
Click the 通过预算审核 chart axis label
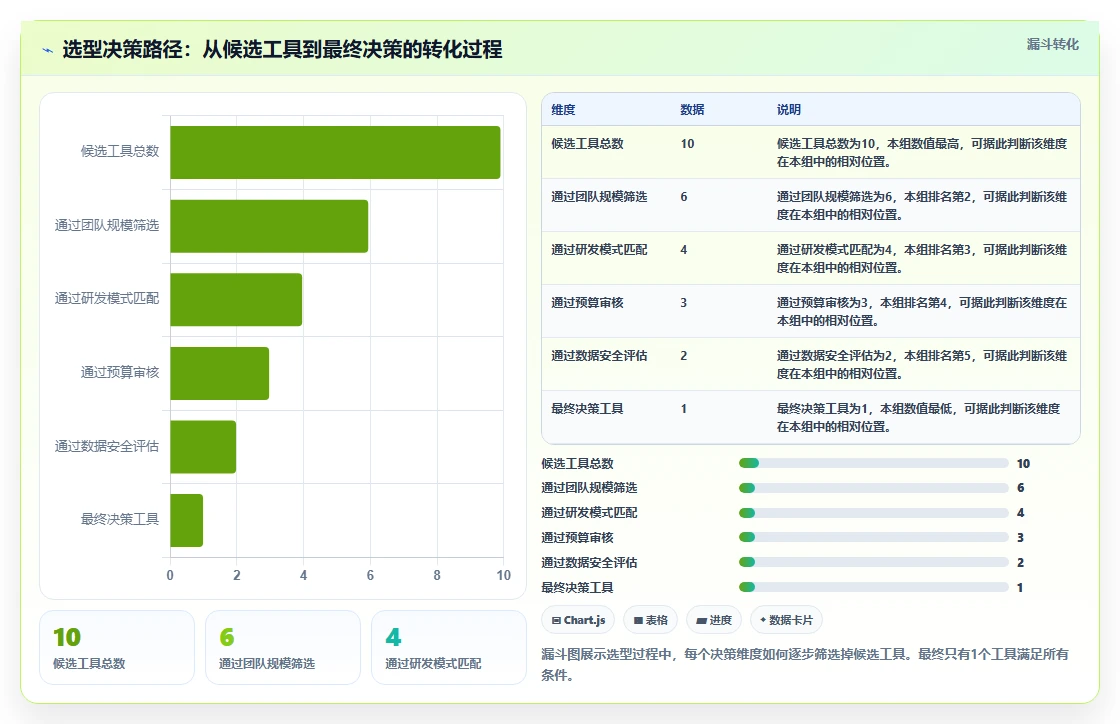[x=120, y=372]
